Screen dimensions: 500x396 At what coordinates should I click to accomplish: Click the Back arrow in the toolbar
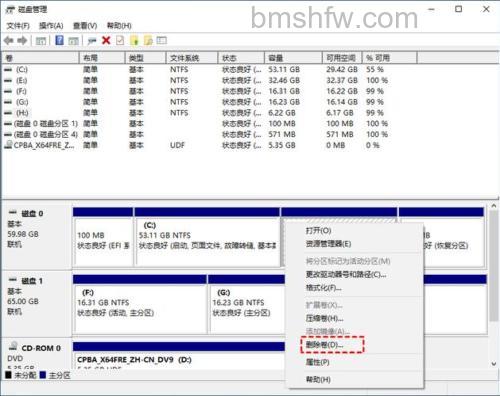[x=9, y=41]
